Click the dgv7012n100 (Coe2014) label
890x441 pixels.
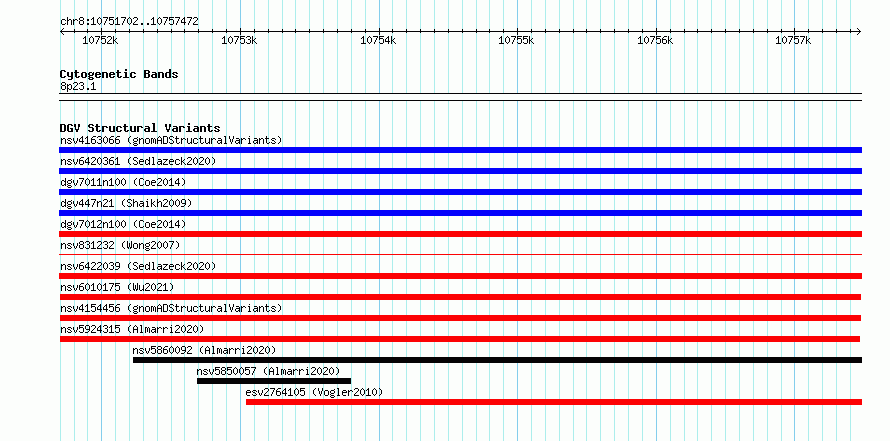(x=123, y=224)
